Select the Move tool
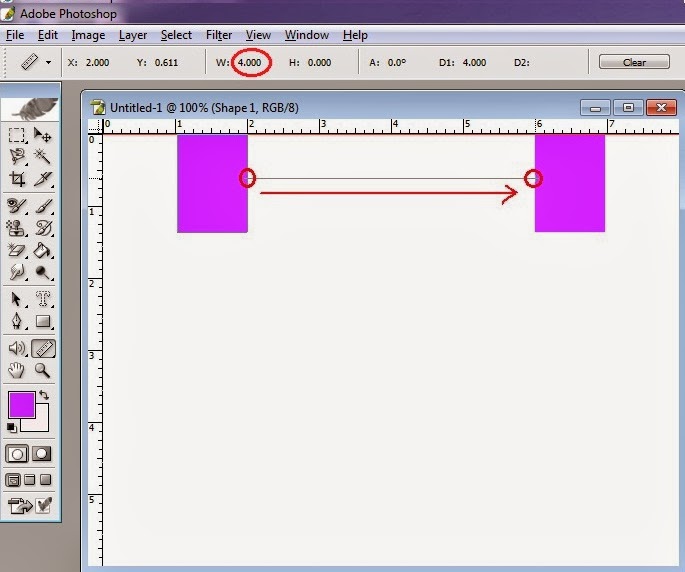 pyautogui.click(x=43, y=135)
